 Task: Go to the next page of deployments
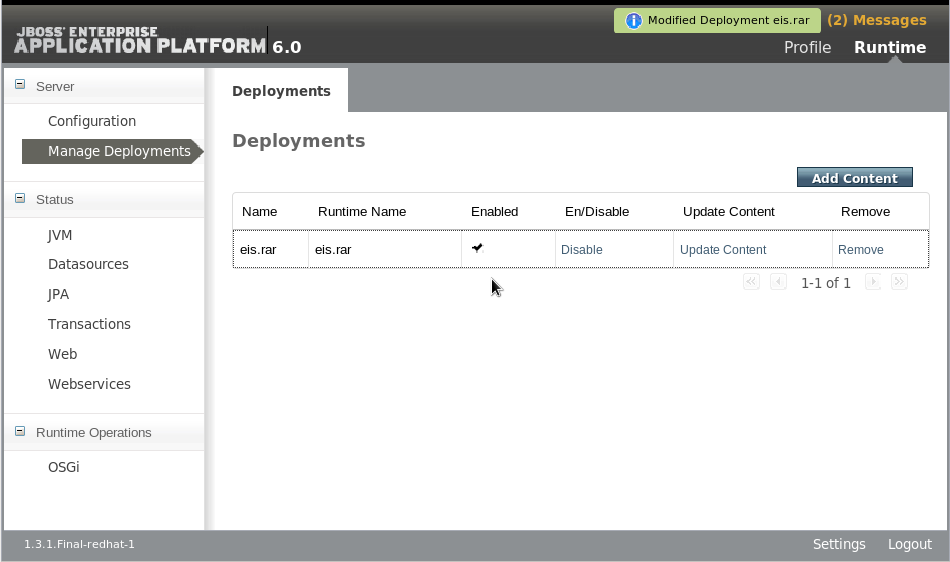(872, 283)
